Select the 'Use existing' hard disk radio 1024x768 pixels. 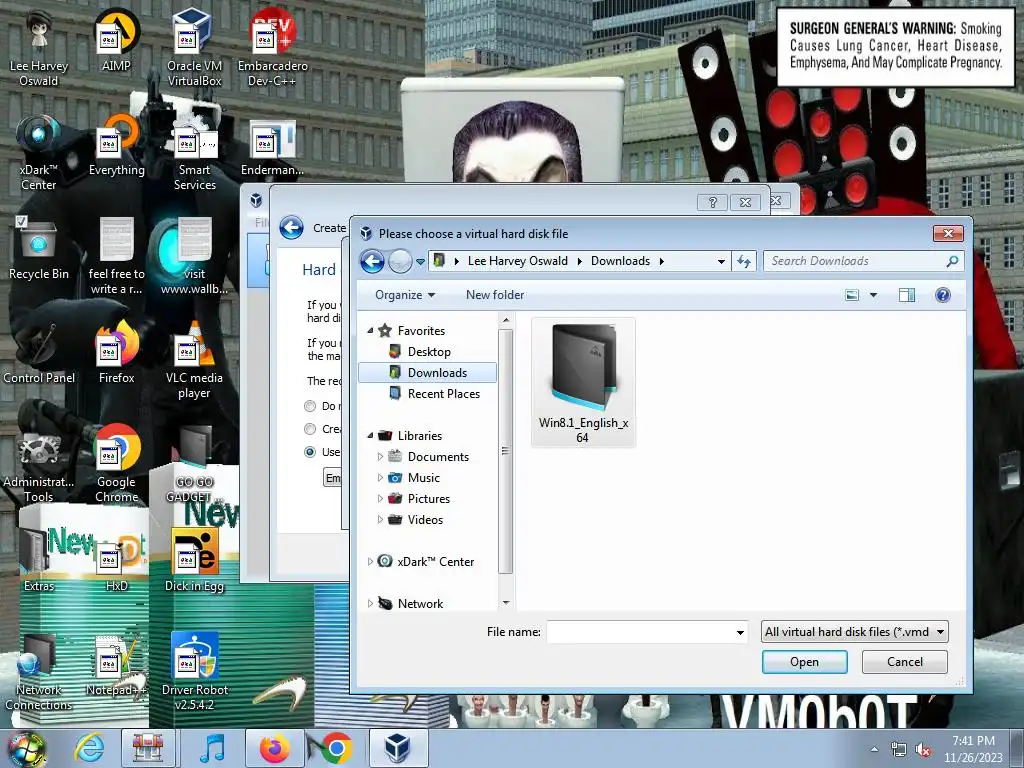tap(310, 452)
